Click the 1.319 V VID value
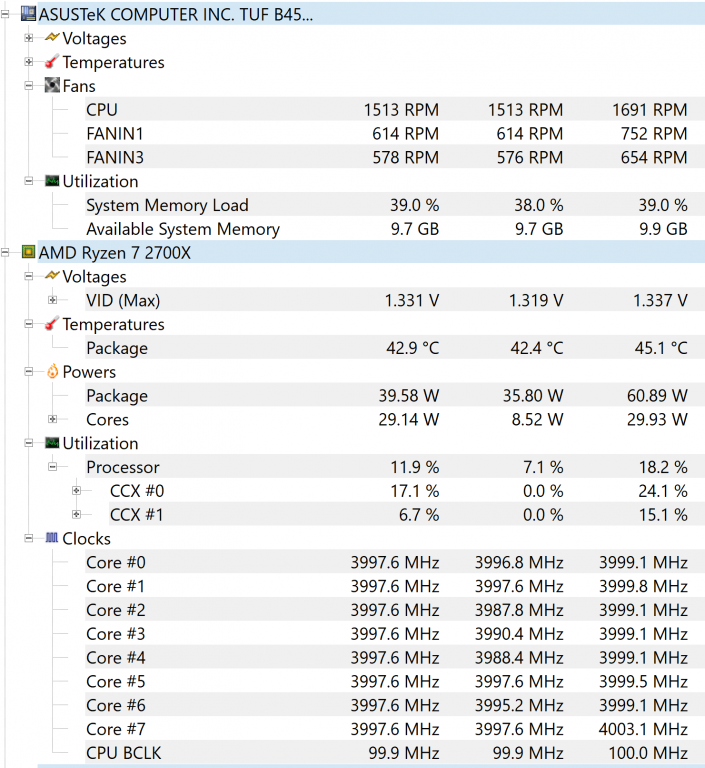 coord(536,300)
